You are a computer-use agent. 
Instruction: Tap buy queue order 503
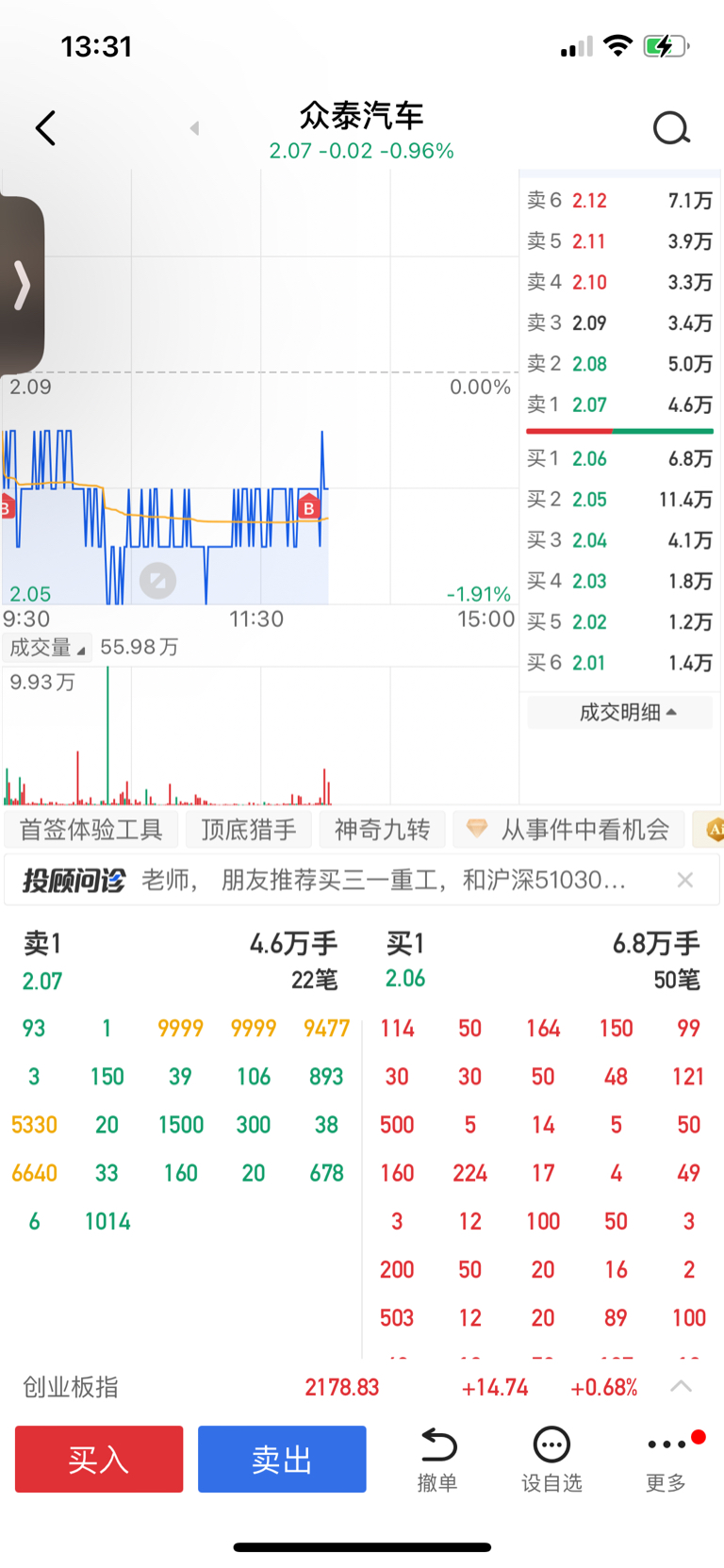(397, 1318)
